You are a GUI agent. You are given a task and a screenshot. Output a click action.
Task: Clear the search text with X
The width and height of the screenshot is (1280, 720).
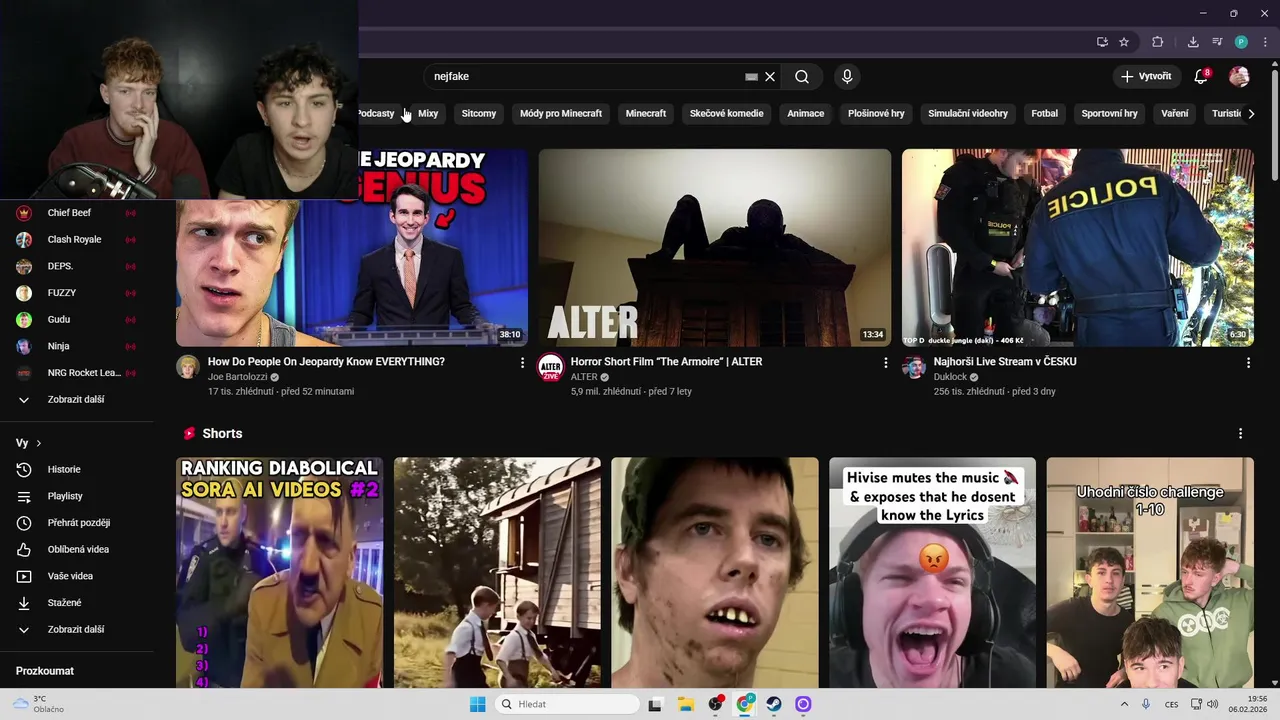click(770, 76)
